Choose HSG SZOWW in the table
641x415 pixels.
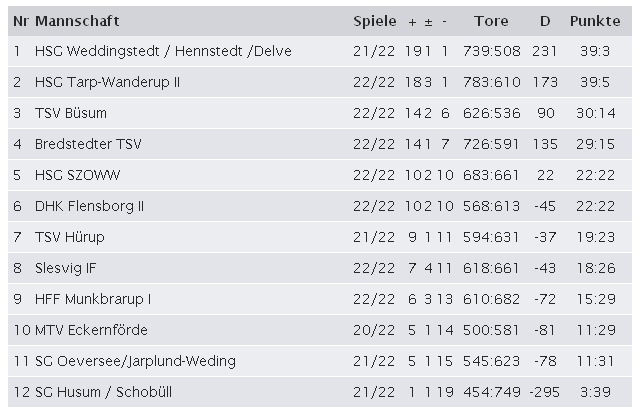pyautogui.click(x=77, y=175)
